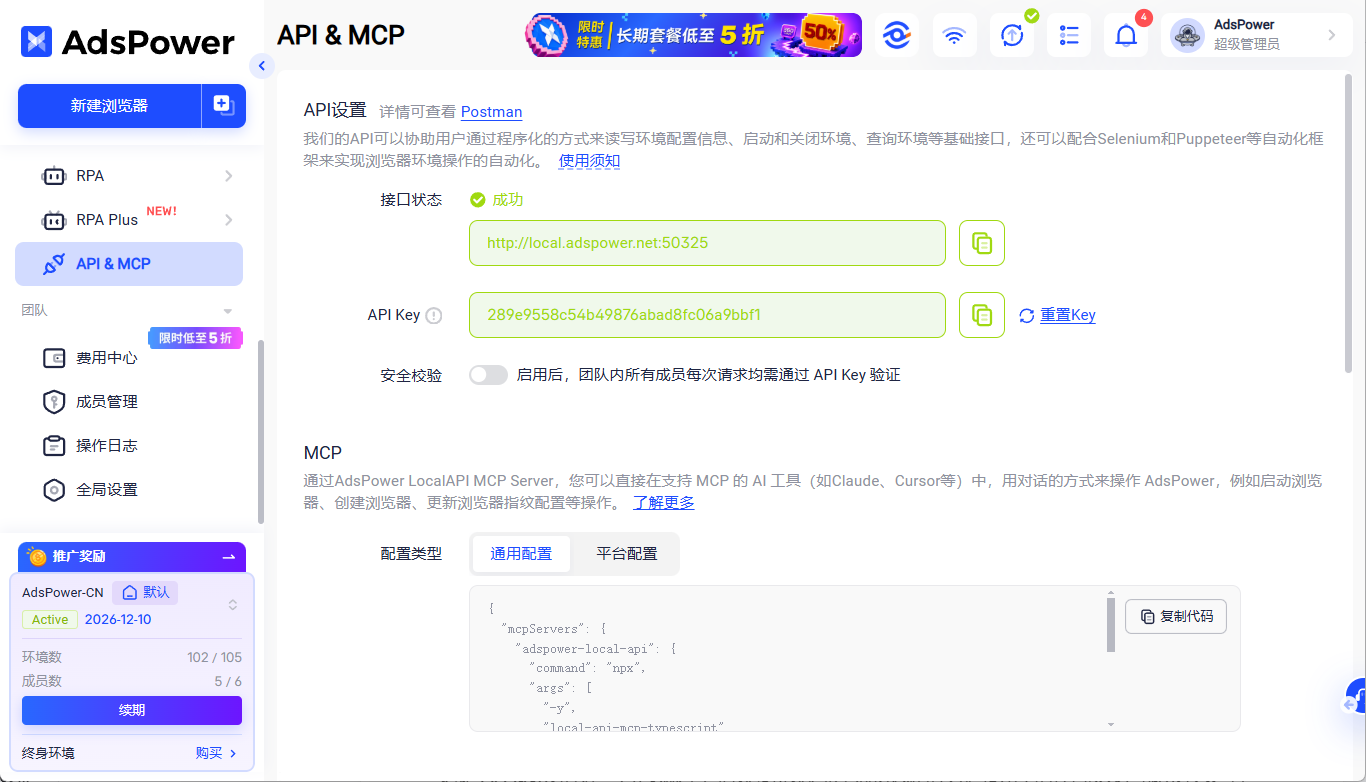Viewport: 1366px width, 782px height.
Task: Click the RPA Plus robot icon
Action: (x=53, y=220)
